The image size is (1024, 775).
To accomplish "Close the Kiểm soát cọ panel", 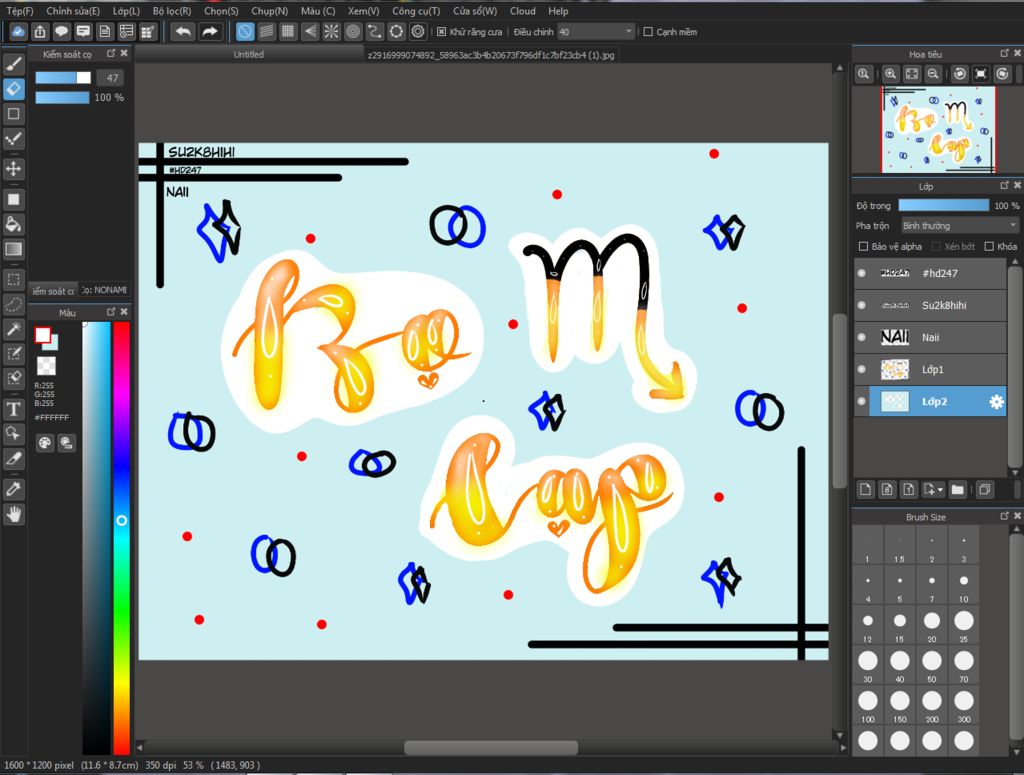I will click(124, 53).
